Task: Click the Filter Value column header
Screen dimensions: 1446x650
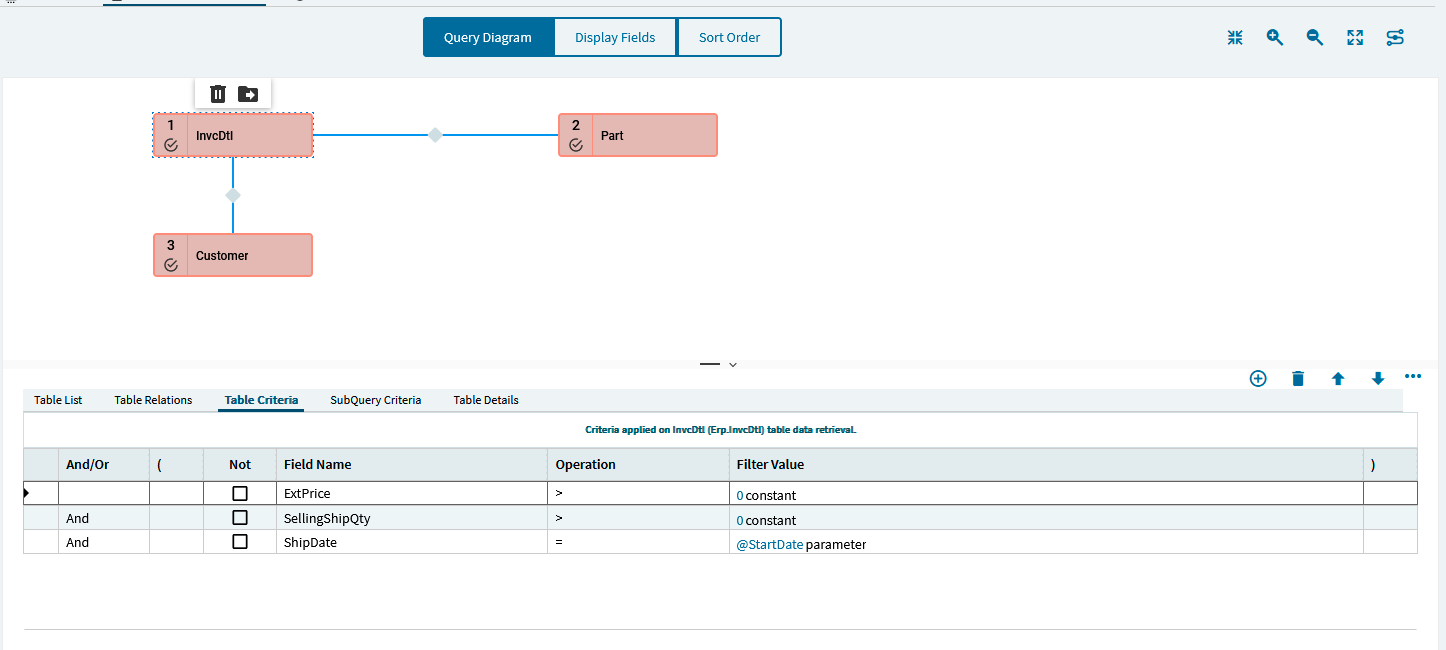Action: point(1046,464)
